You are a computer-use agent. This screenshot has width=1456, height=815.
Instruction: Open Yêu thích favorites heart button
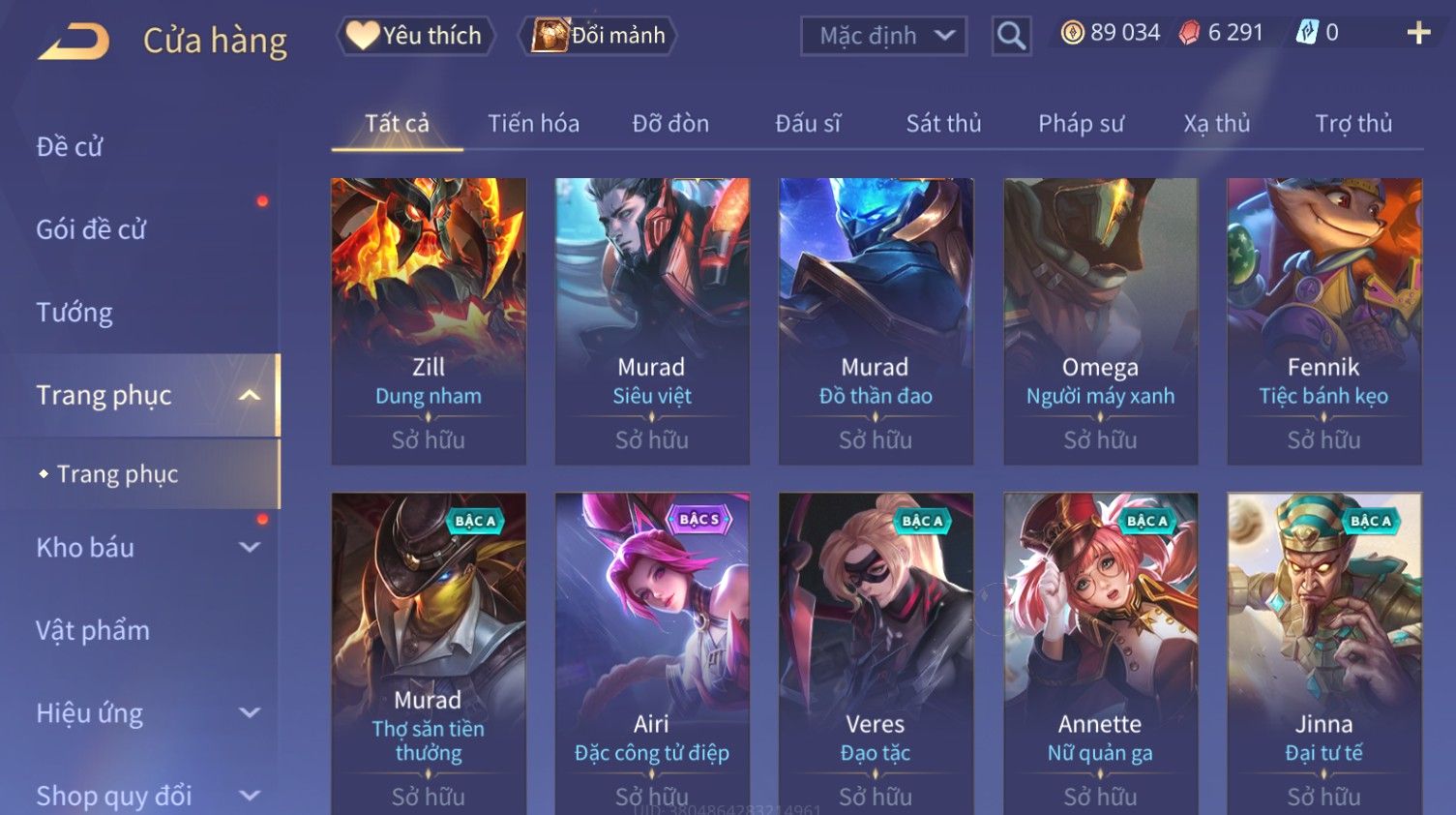coord(416,36)
